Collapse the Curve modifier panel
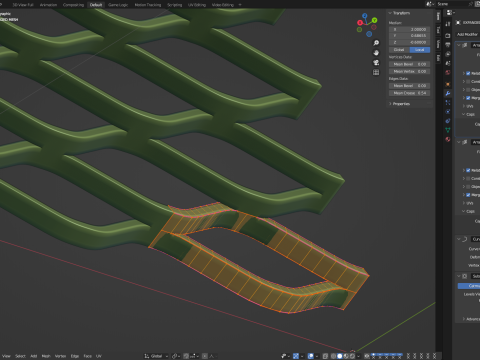This screenshot has width=480, height=360. click(x=459, y=239)
